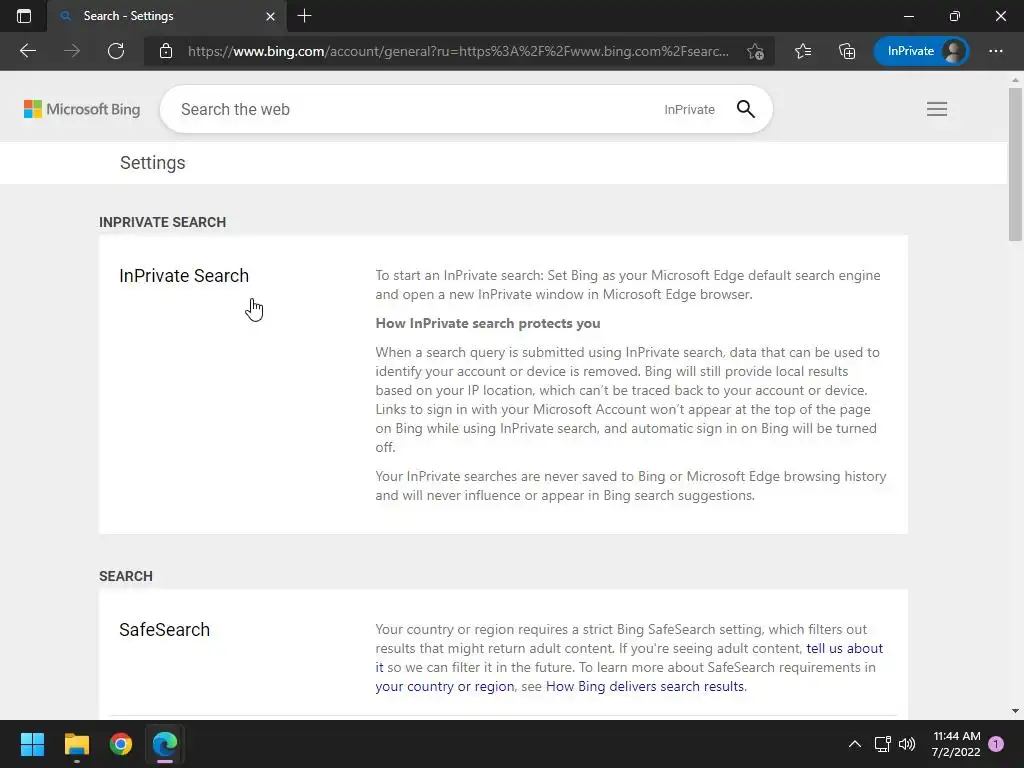Follow the 'tell us about it' link
1024x768 pixels.
844,648
